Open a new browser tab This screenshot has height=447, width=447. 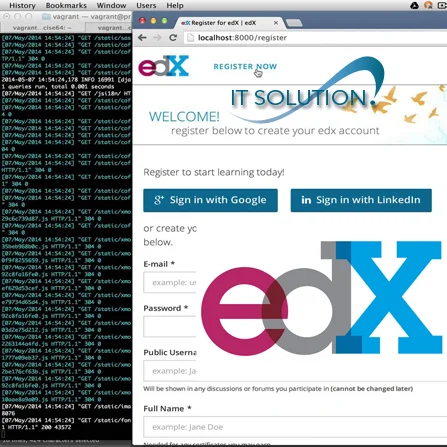pyautogui.click(x=294, y=23)
